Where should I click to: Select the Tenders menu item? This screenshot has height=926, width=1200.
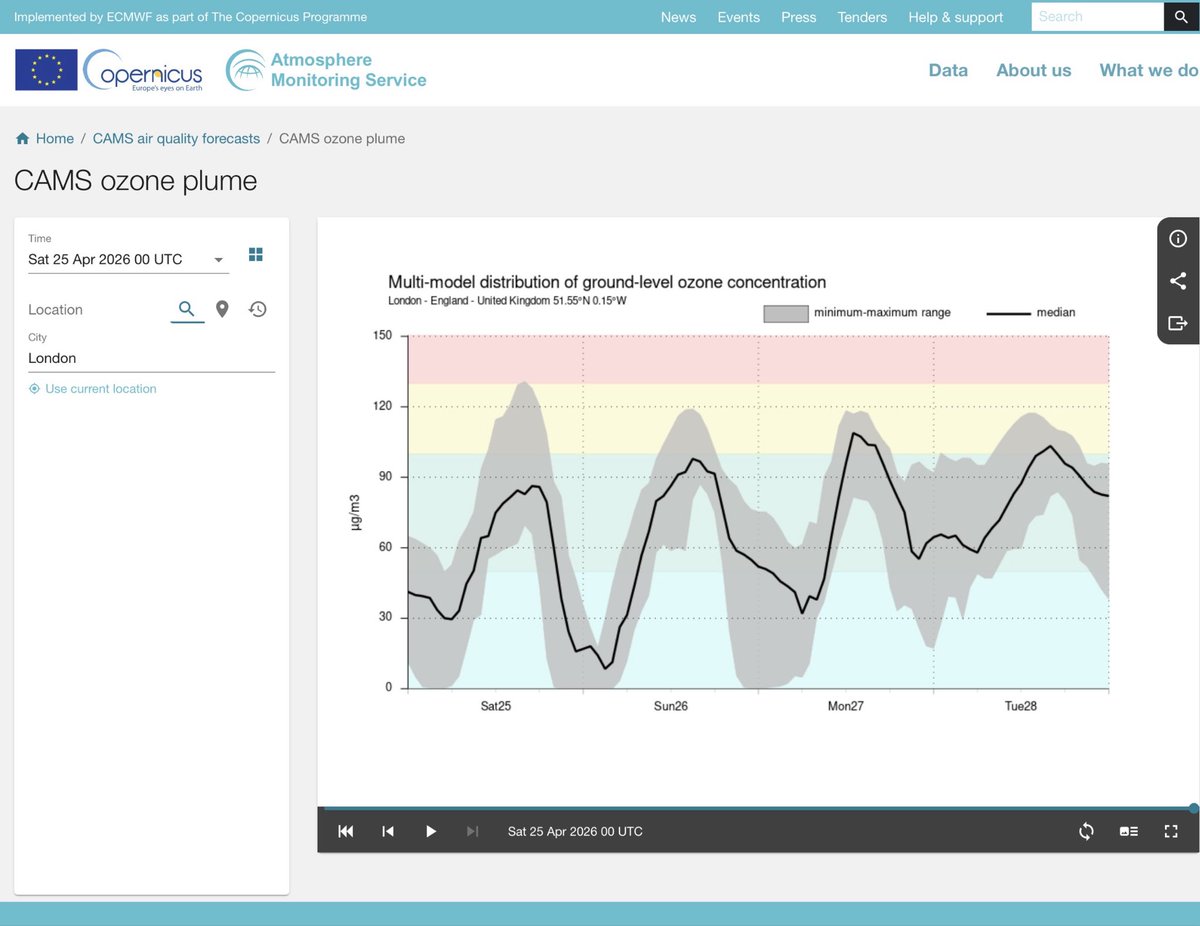(862, 17)
